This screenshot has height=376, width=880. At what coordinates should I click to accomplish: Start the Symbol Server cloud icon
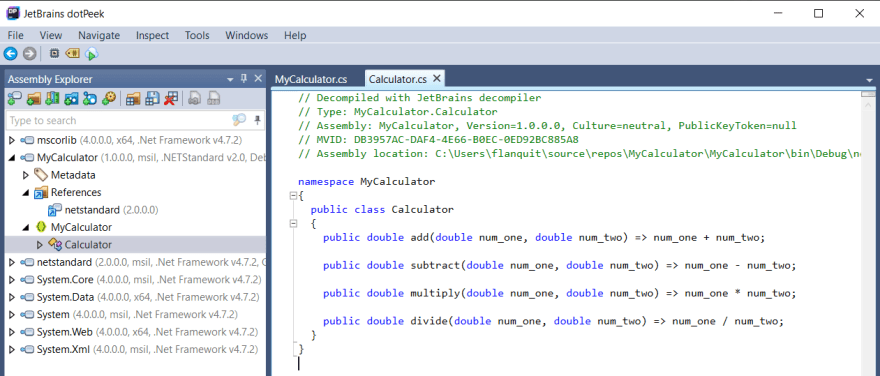[x=91, y=54]
